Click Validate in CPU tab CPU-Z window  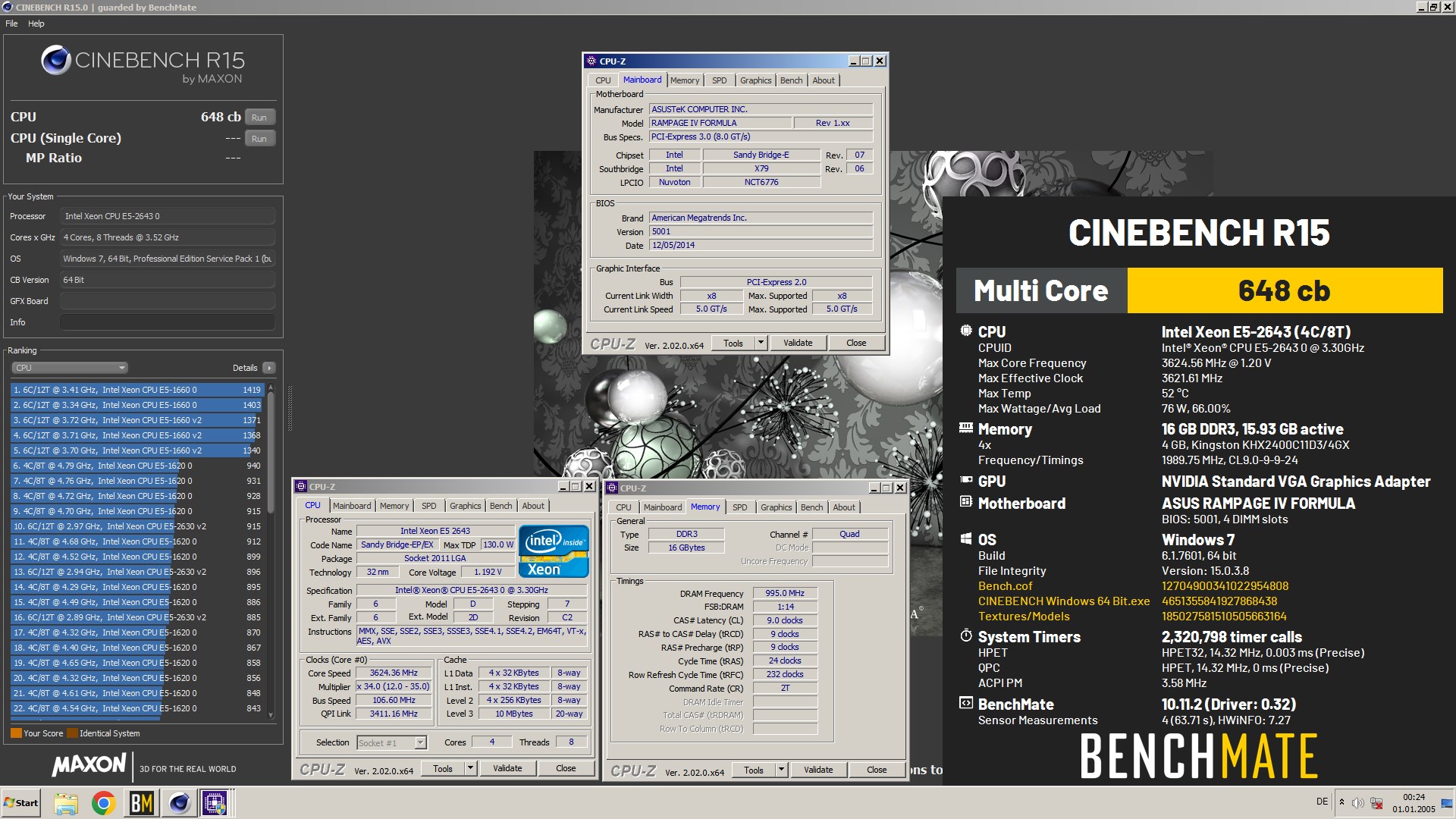tap(507, 769)
